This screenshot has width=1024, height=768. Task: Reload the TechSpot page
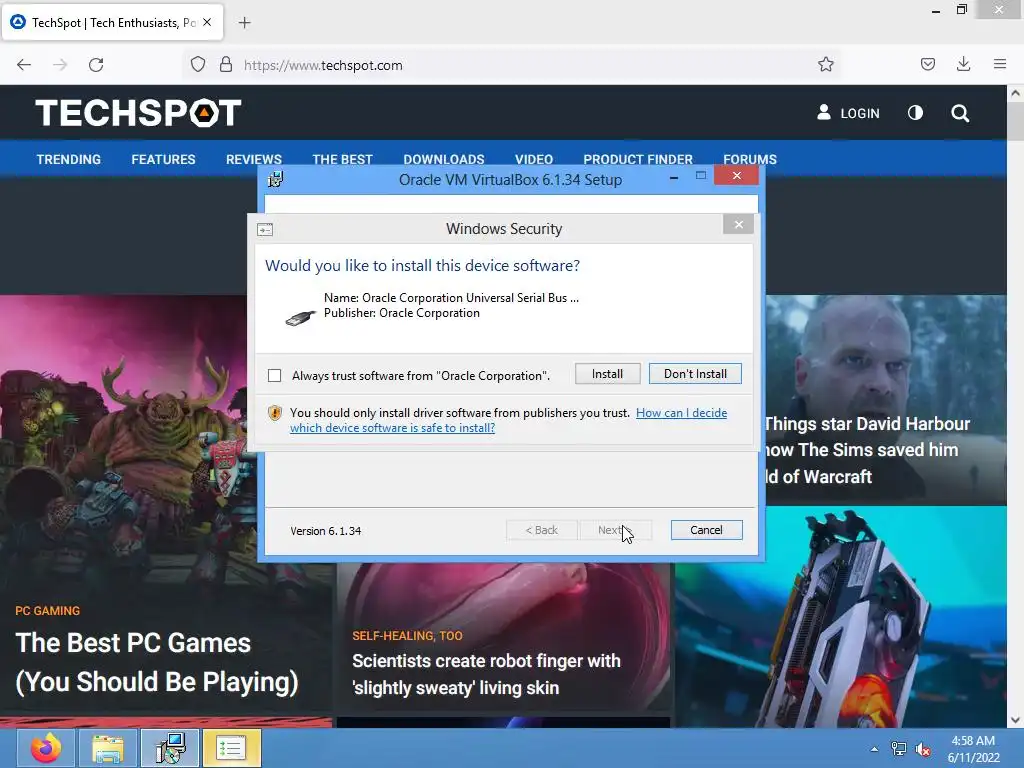96,65
